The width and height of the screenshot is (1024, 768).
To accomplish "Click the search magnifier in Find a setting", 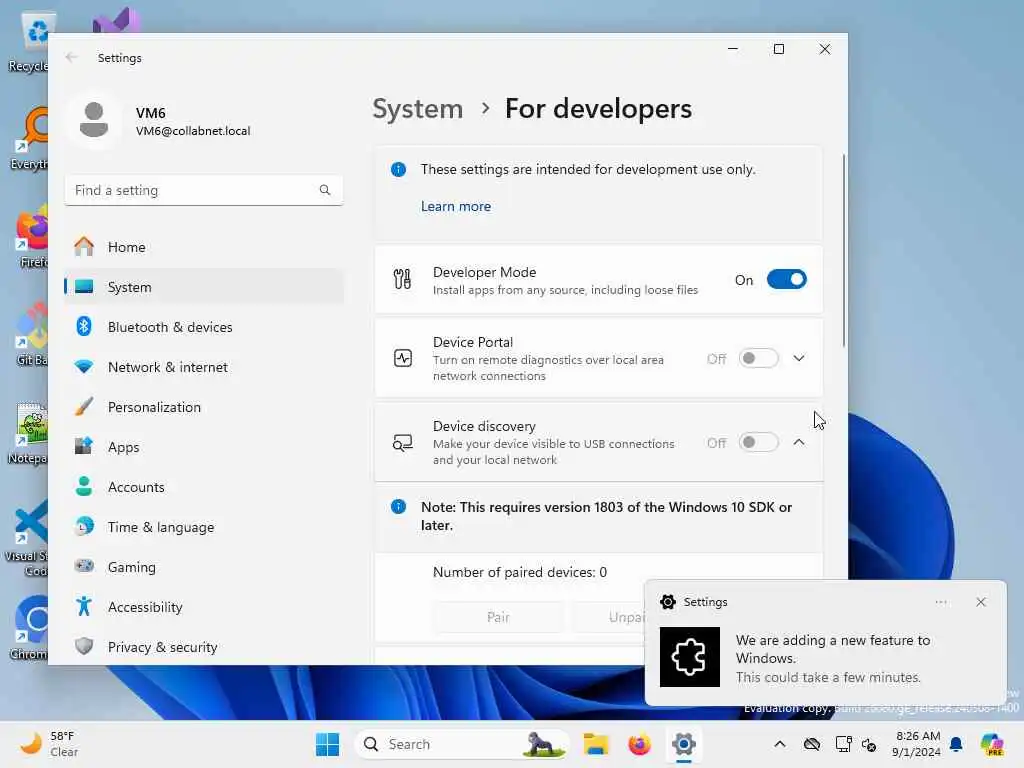I will click(x=325, y=190).
